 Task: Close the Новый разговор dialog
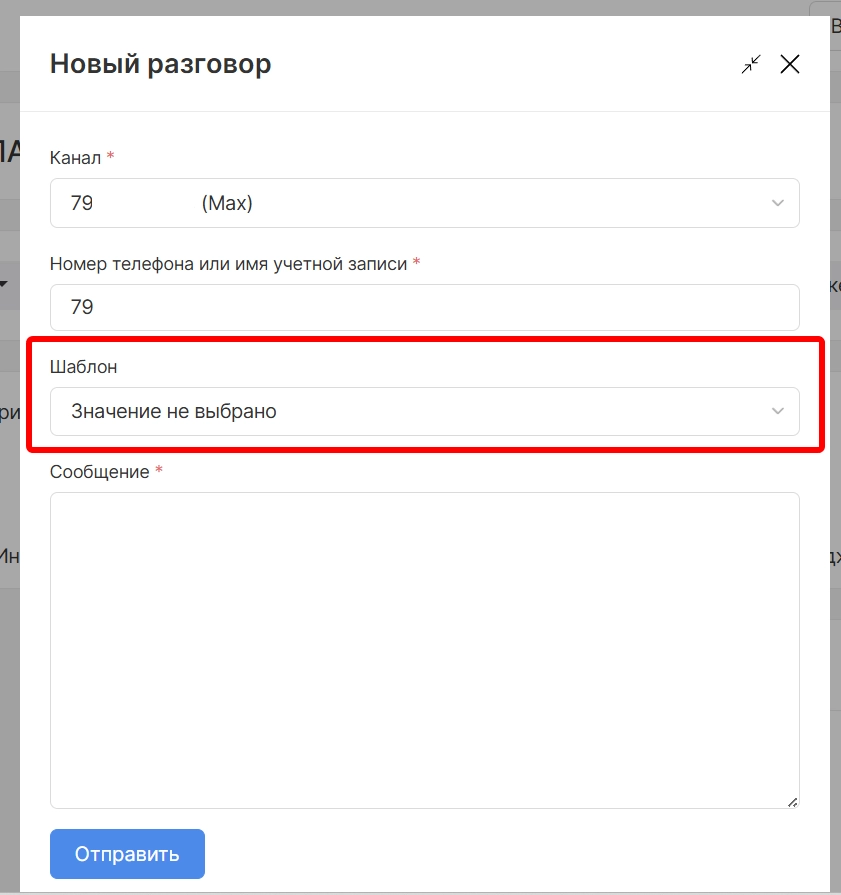(x=790, y=65)
